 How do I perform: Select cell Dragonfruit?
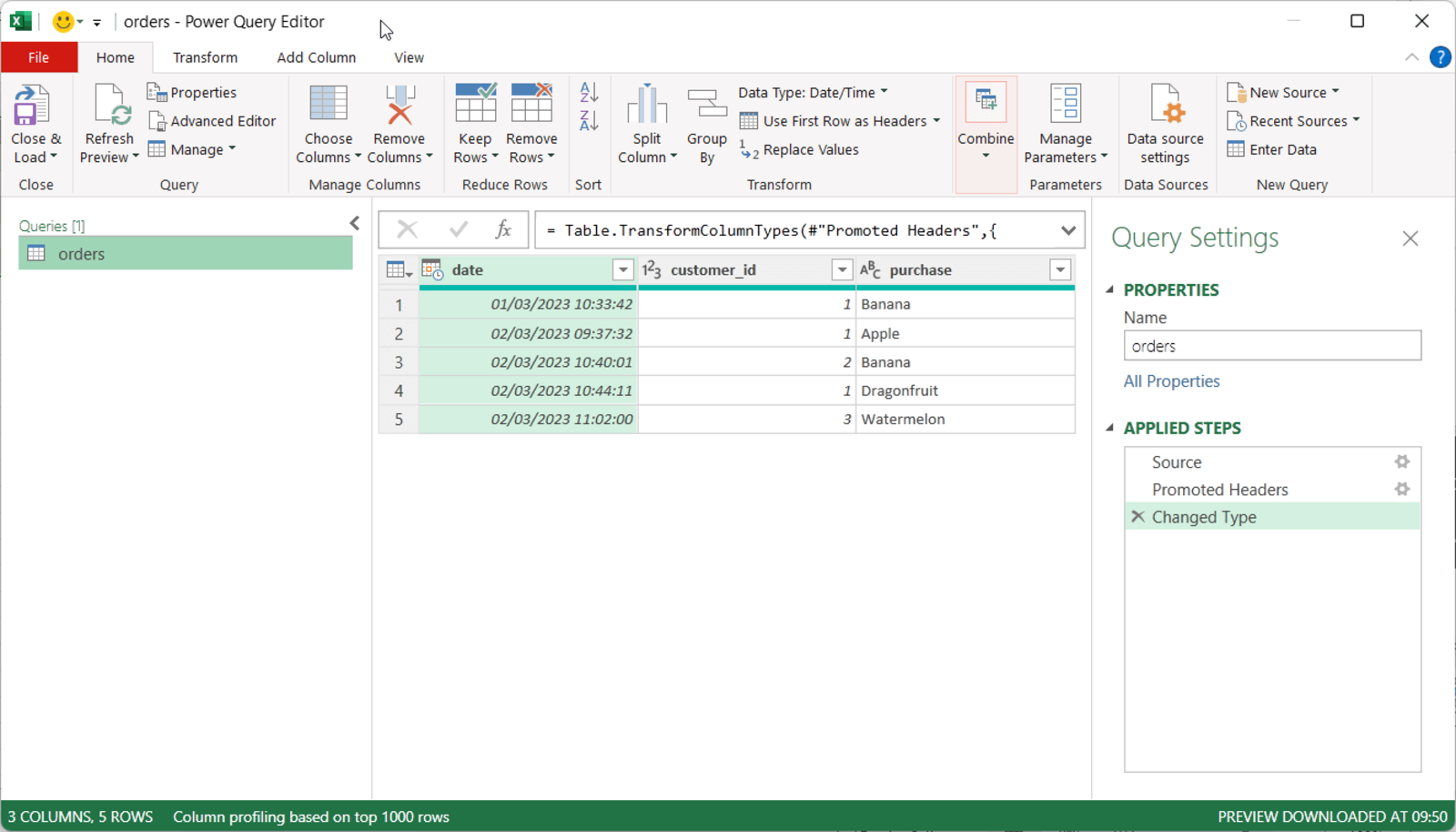[x=966, y=391]
